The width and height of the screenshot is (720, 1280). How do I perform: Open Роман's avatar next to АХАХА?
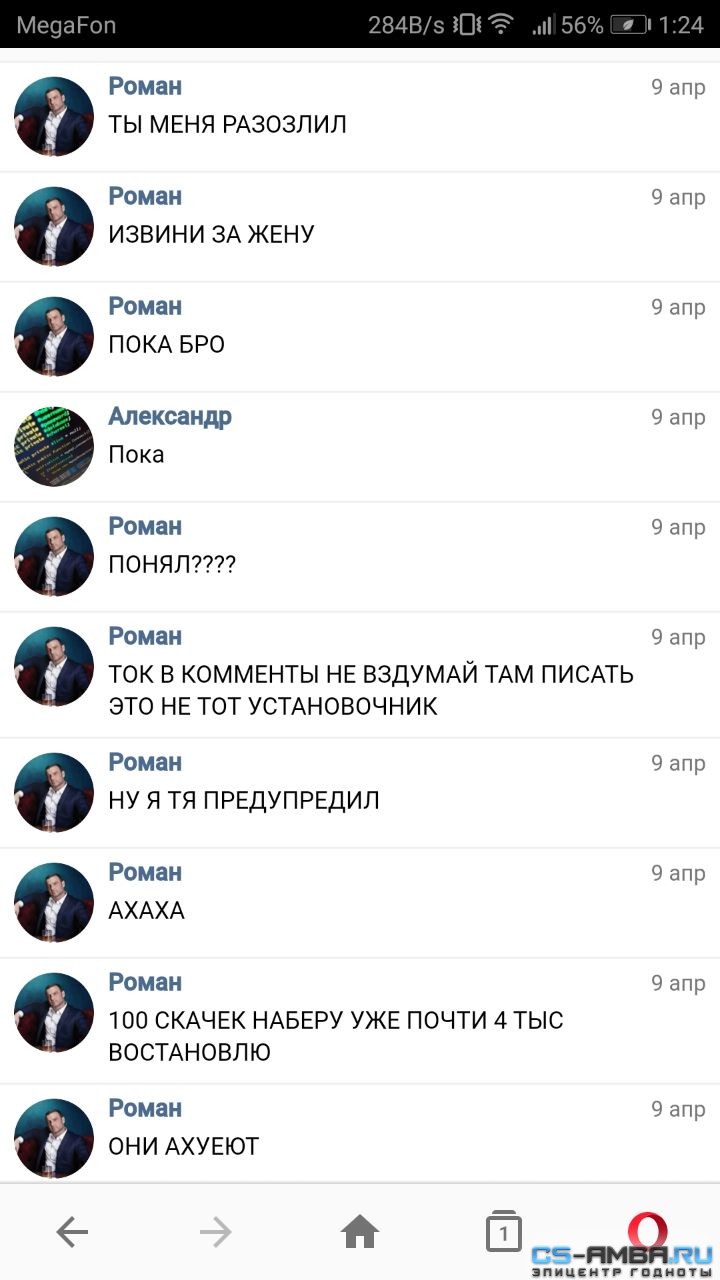[x=54, y=902]
